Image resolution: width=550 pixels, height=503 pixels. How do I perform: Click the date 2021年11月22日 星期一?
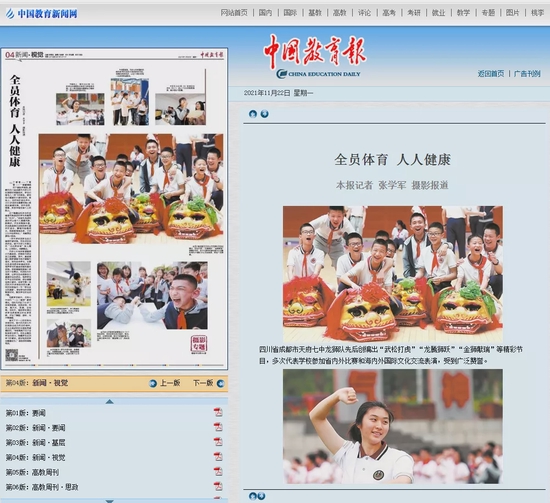(279, 93)
